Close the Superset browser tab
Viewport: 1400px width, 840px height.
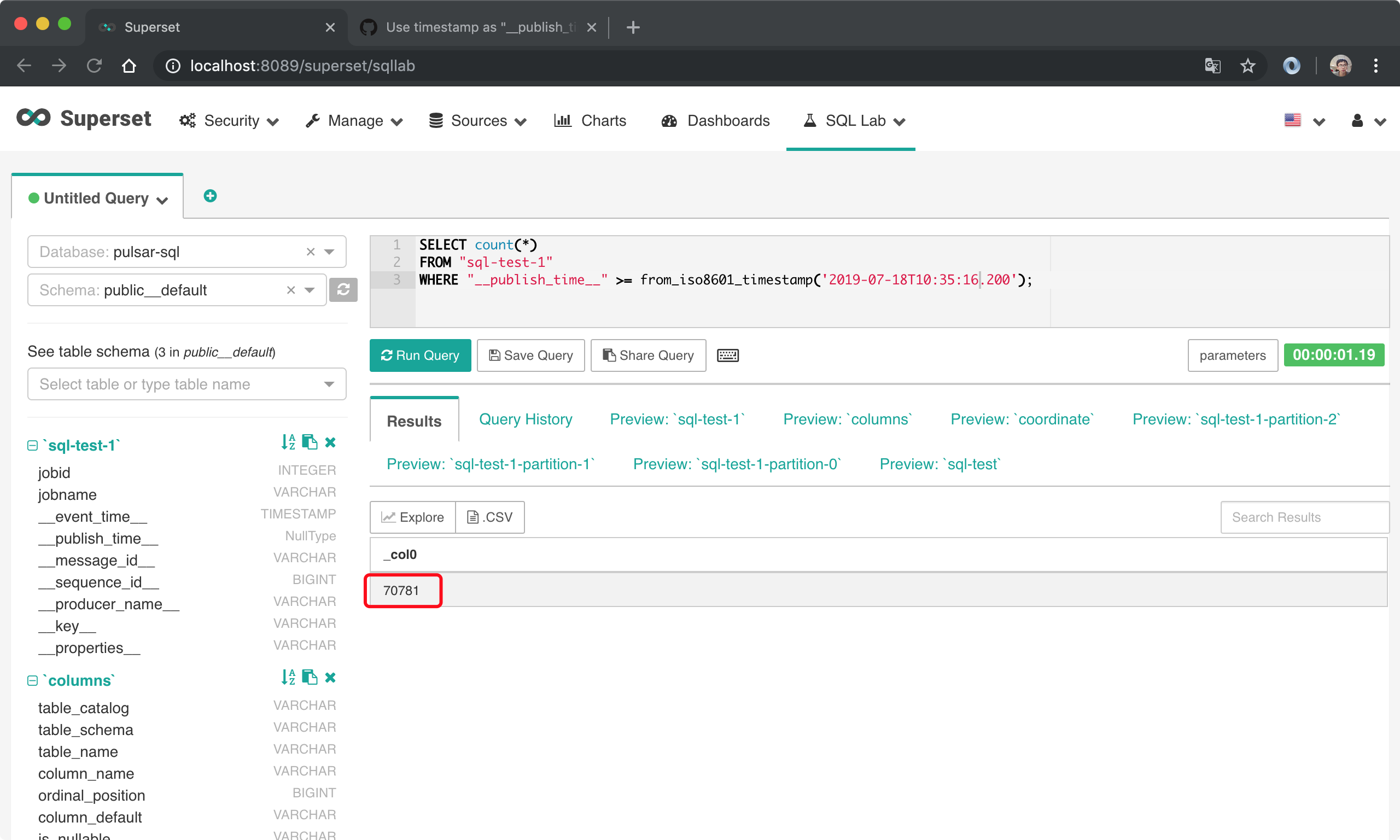(330, 27)
